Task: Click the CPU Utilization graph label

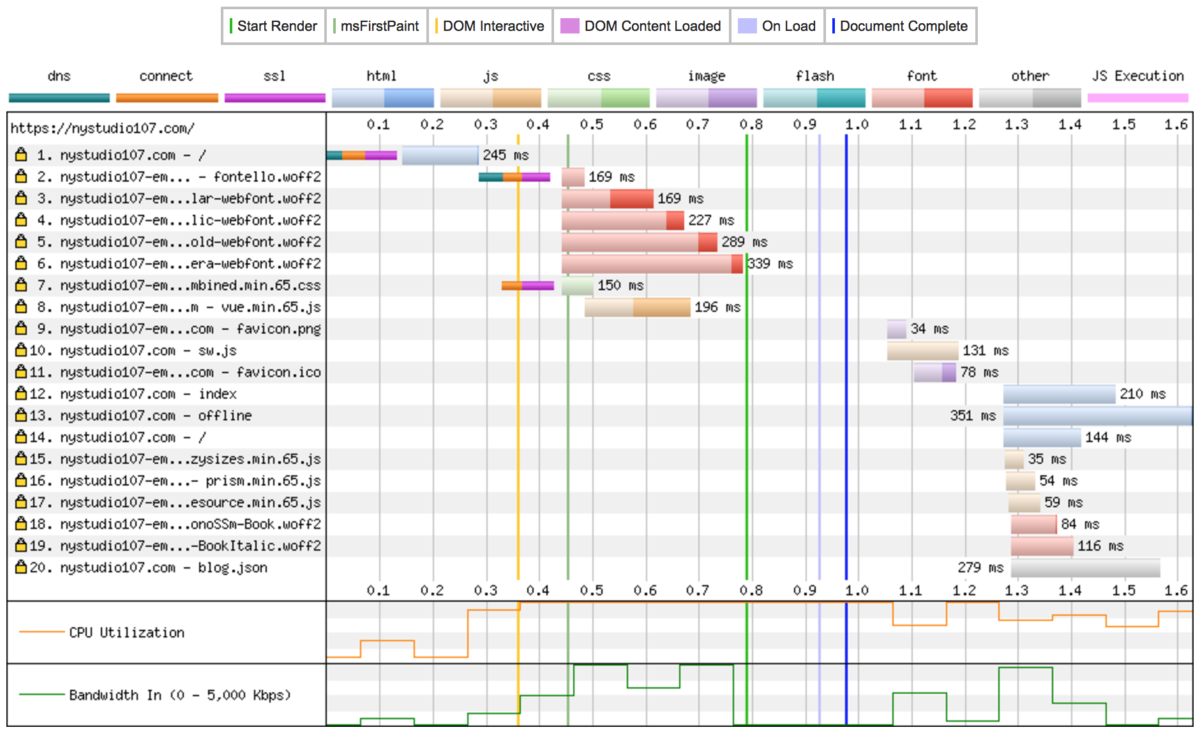Action: click(126, 633)
